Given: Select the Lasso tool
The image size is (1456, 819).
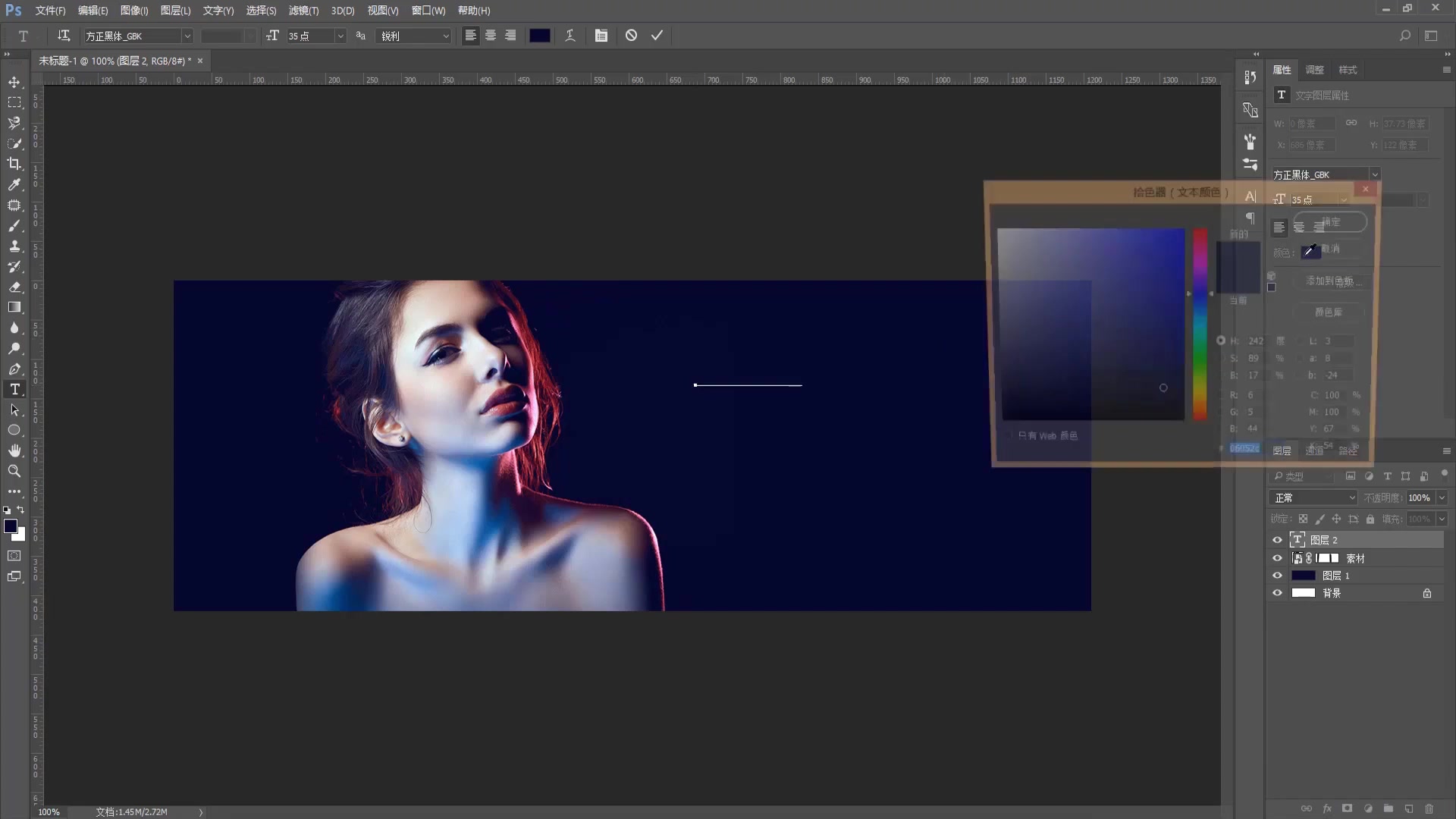Looking at the screenshot, I should (14, 123).
